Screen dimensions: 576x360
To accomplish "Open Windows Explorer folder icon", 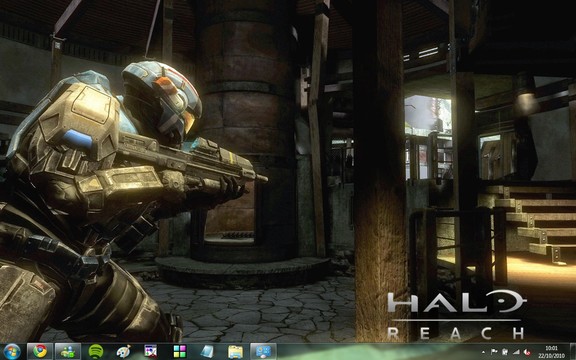I will pos(235,352).
